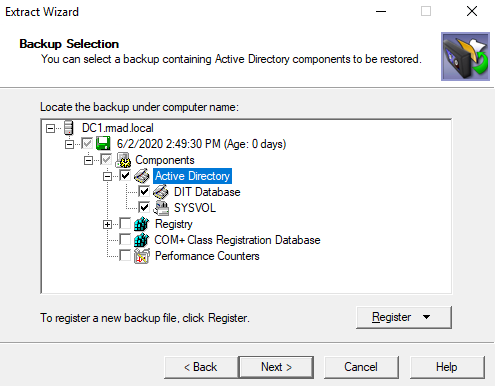Expand the Registry tree node
Screen dimensions: 495x386
point(107,225)
